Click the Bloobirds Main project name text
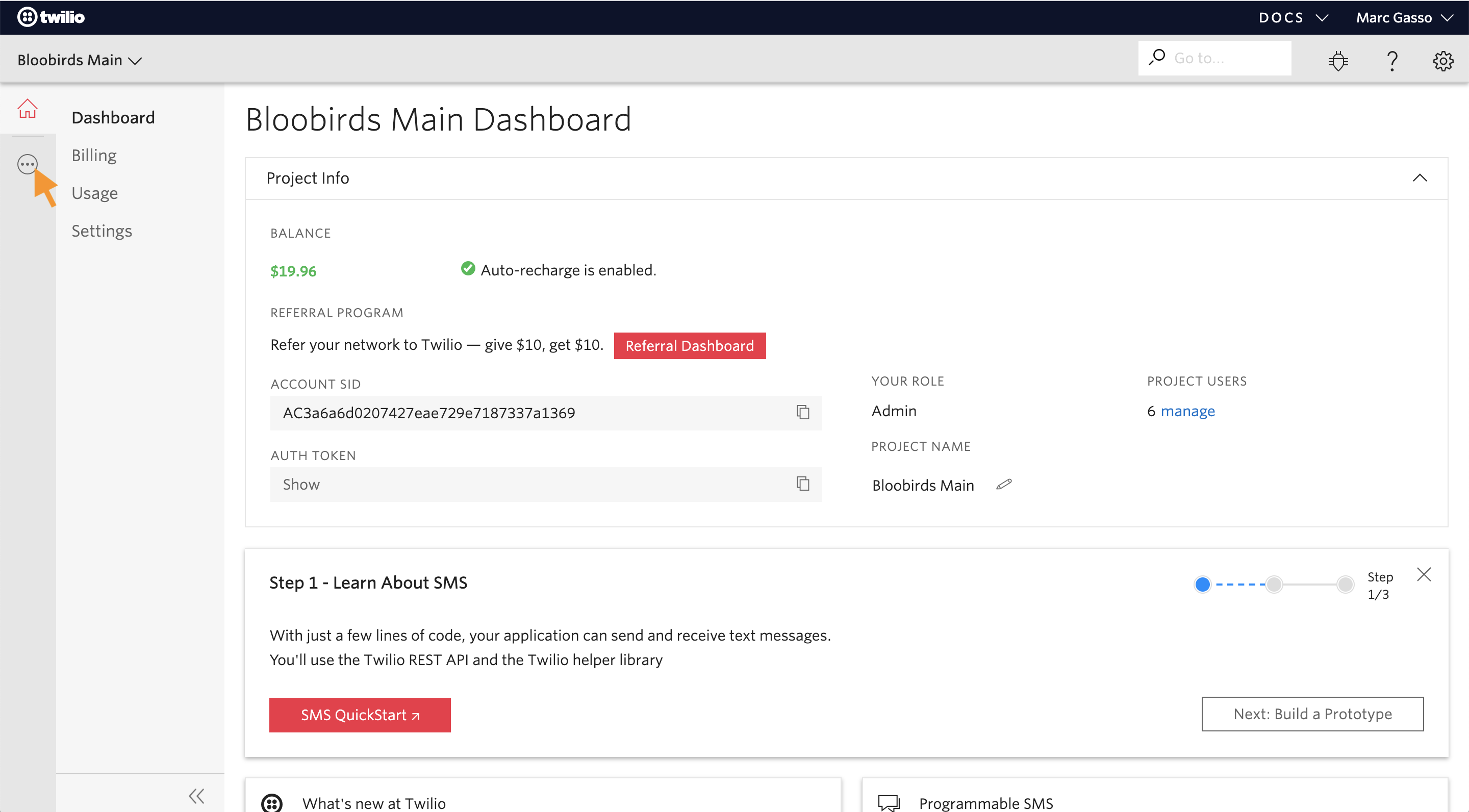 (923, 485)
